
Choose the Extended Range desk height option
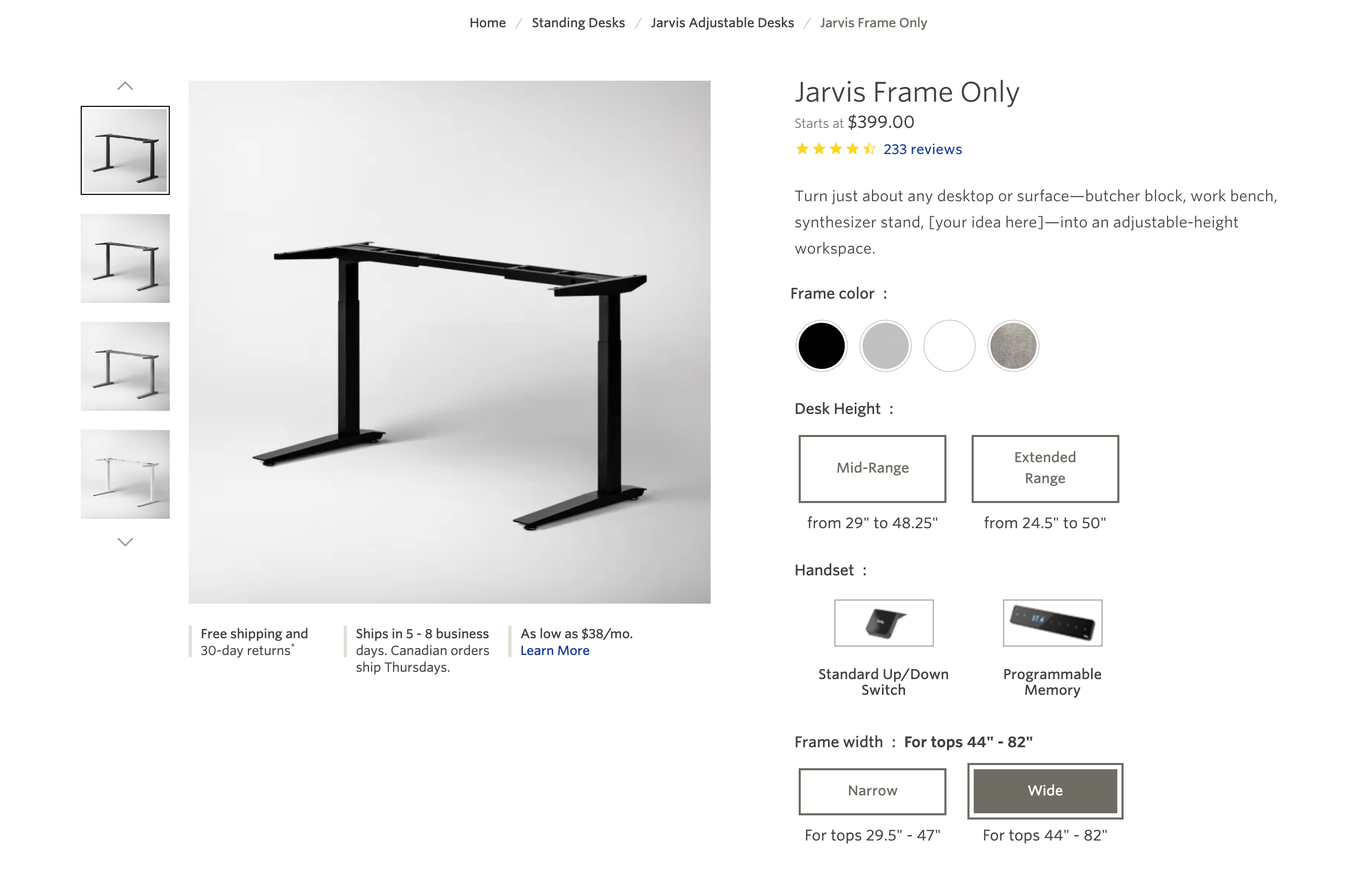[x=1045, y=468]
